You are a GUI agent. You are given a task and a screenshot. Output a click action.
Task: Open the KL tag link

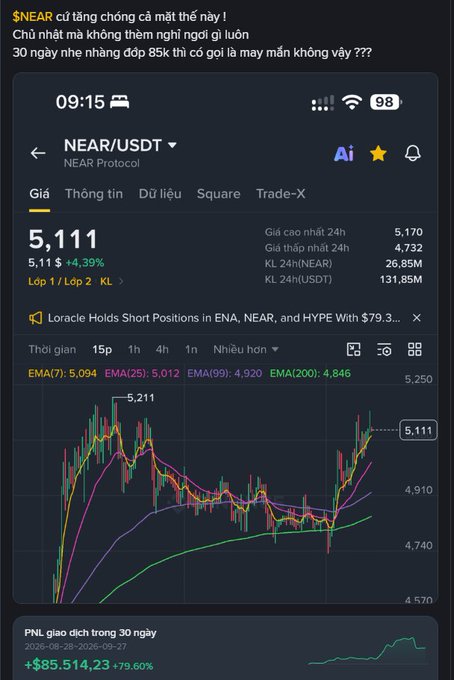coord(106,281)
